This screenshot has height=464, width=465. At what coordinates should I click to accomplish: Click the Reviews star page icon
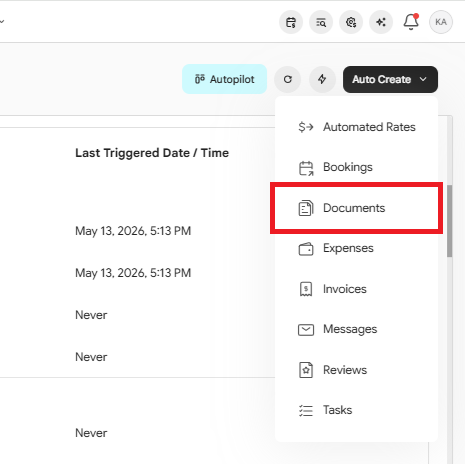click(x=306, y=370)
